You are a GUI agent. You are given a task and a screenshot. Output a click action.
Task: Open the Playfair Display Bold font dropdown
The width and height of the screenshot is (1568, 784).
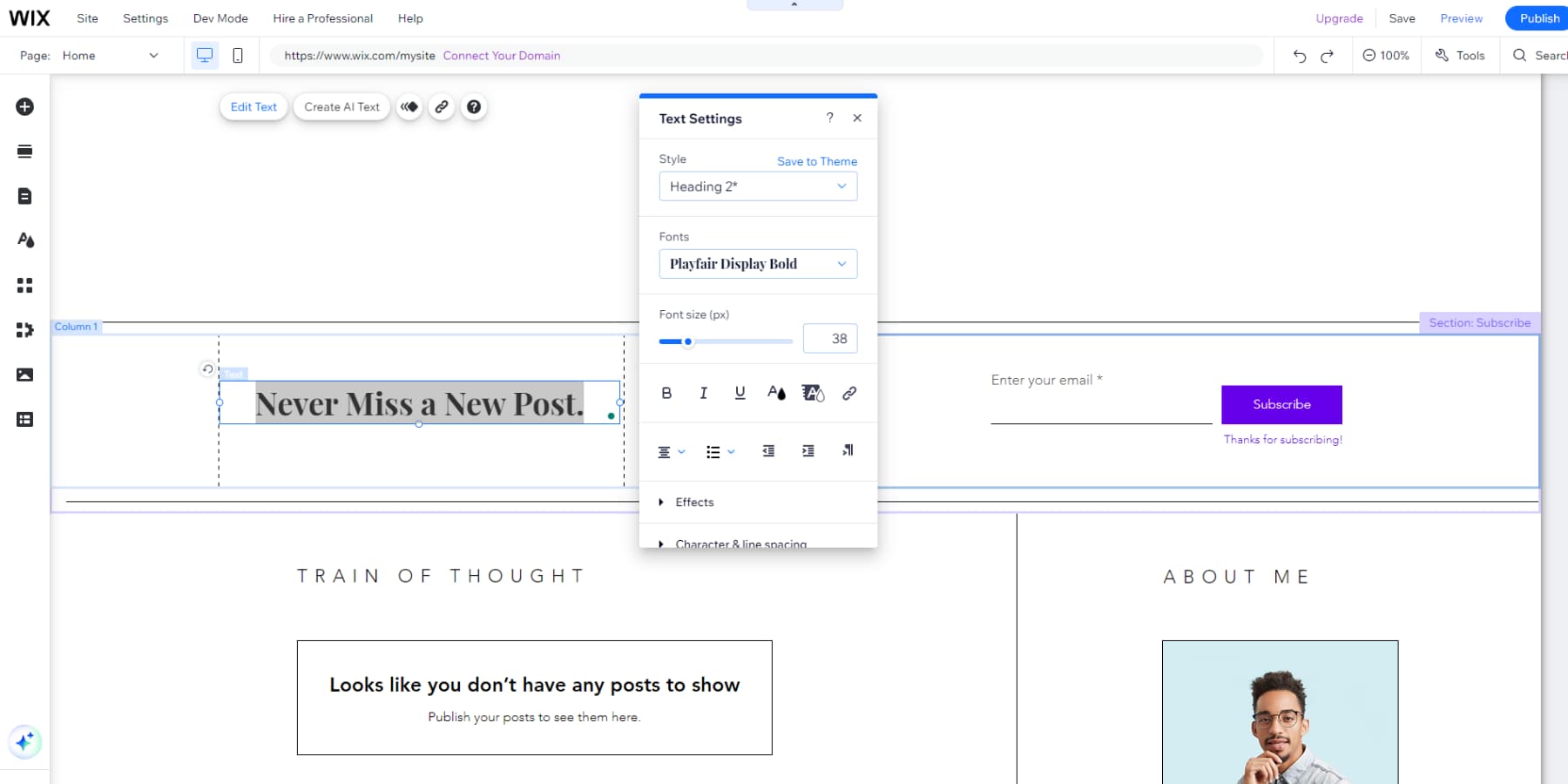click(757, 263)
